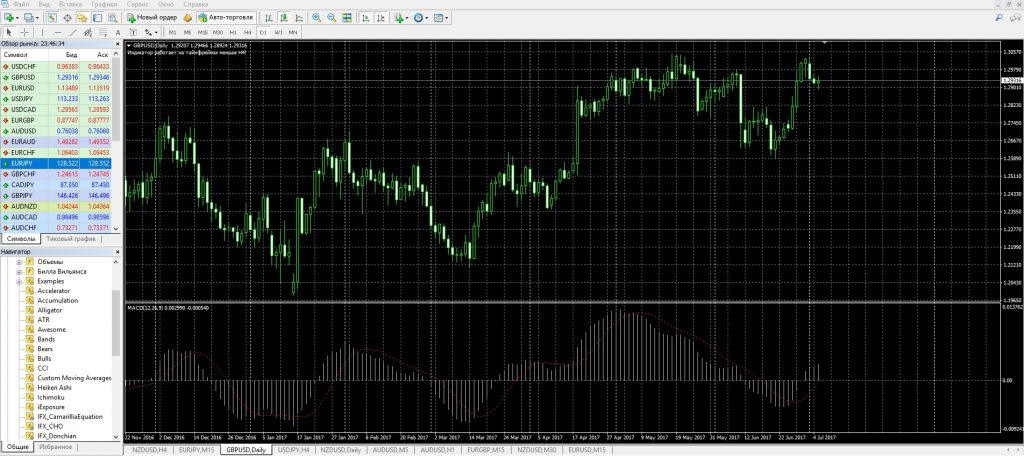The width and height of the screenshot is (1024, 456).
Task: Open the USDJPY,H4 chart tab
Action: [293, 450]
